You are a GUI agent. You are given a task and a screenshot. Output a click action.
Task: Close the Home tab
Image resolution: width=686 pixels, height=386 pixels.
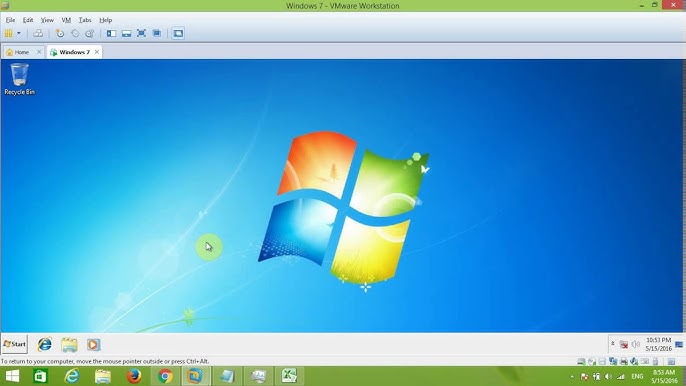point(39,52)
